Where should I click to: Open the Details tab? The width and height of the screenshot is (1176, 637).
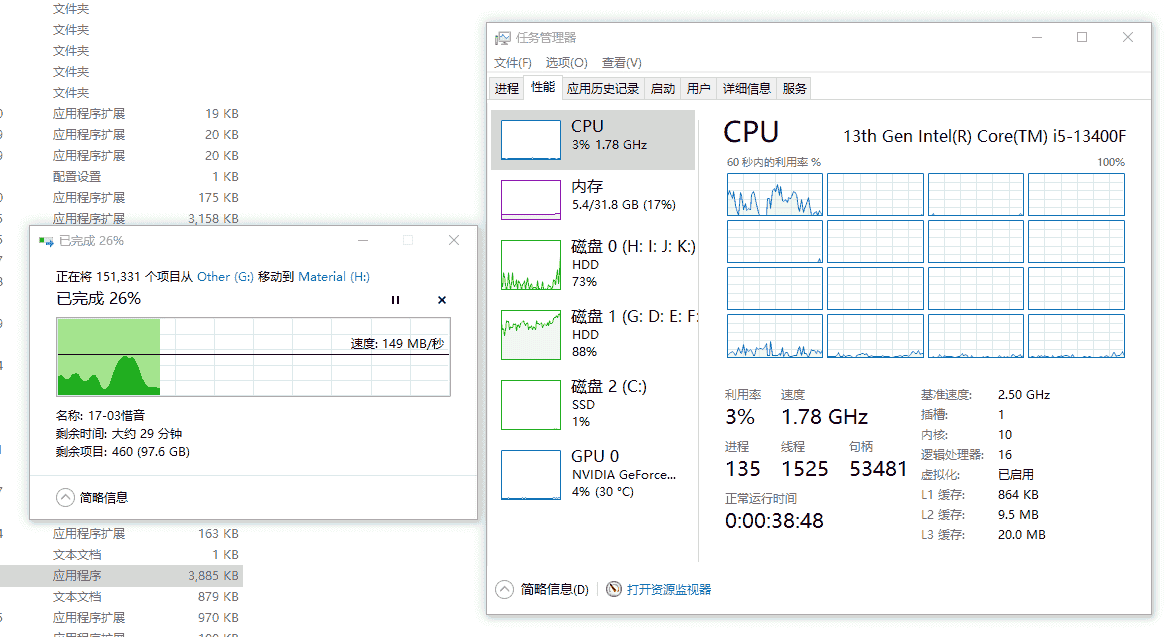pos(747,88)
